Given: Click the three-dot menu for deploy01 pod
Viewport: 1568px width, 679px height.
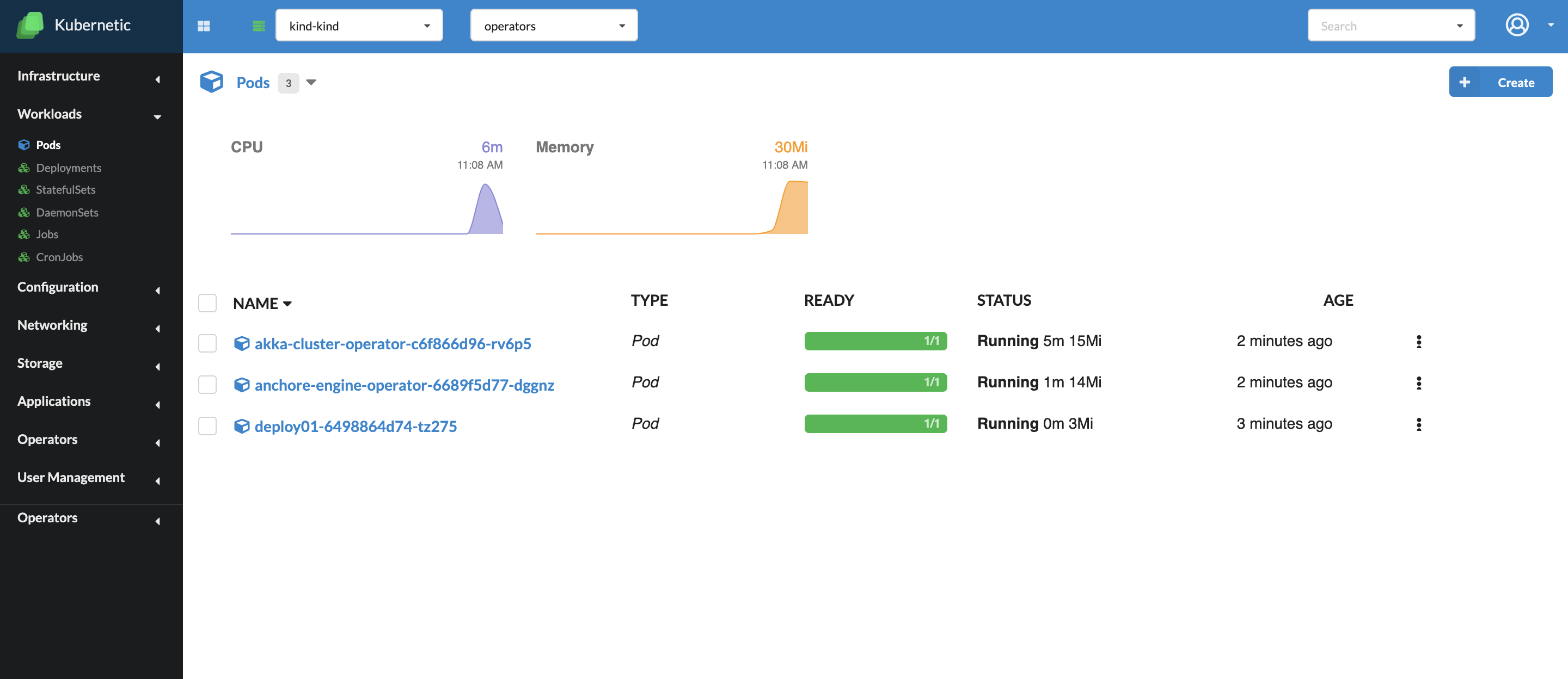Looking at the screenshot, I should 1419,425.
